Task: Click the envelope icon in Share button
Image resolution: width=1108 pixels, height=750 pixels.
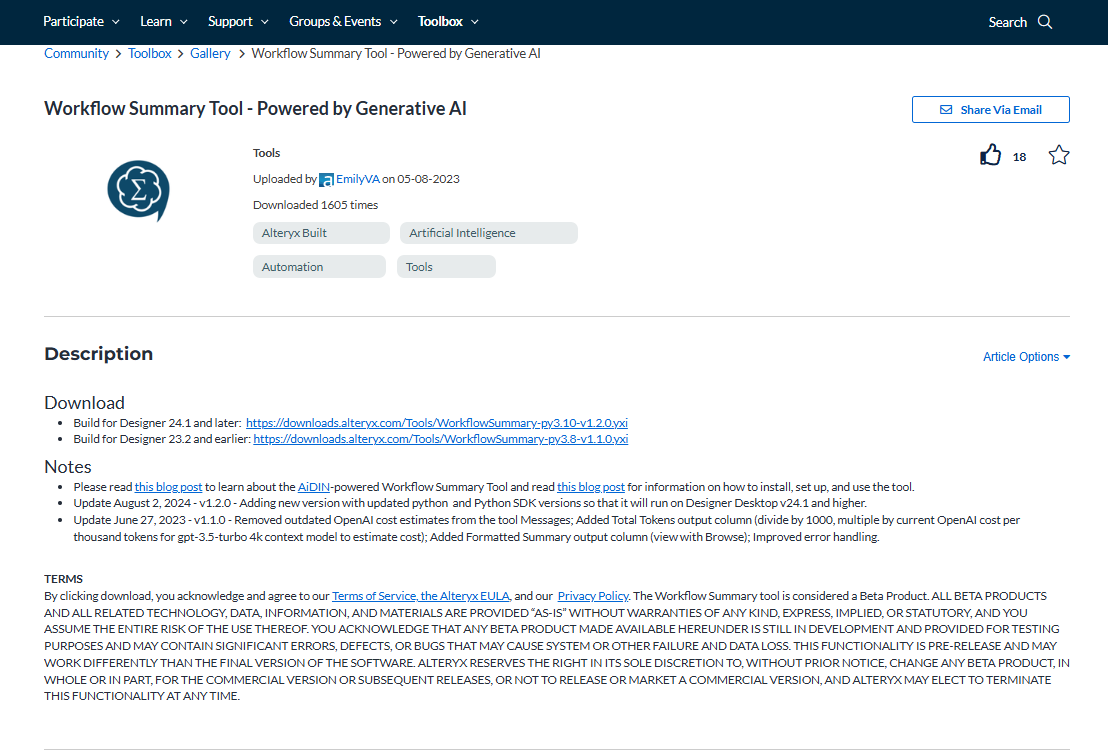Action: (945, 110)
